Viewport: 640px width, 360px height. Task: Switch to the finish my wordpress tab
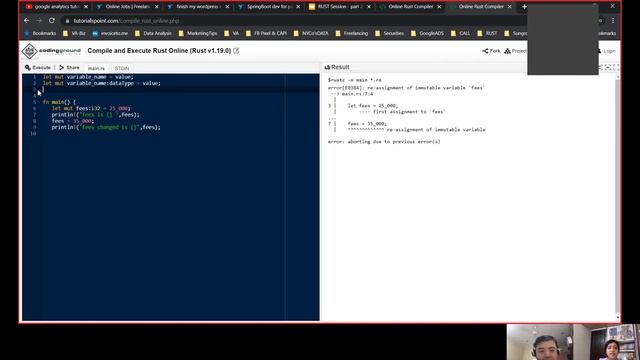[198, 7]
